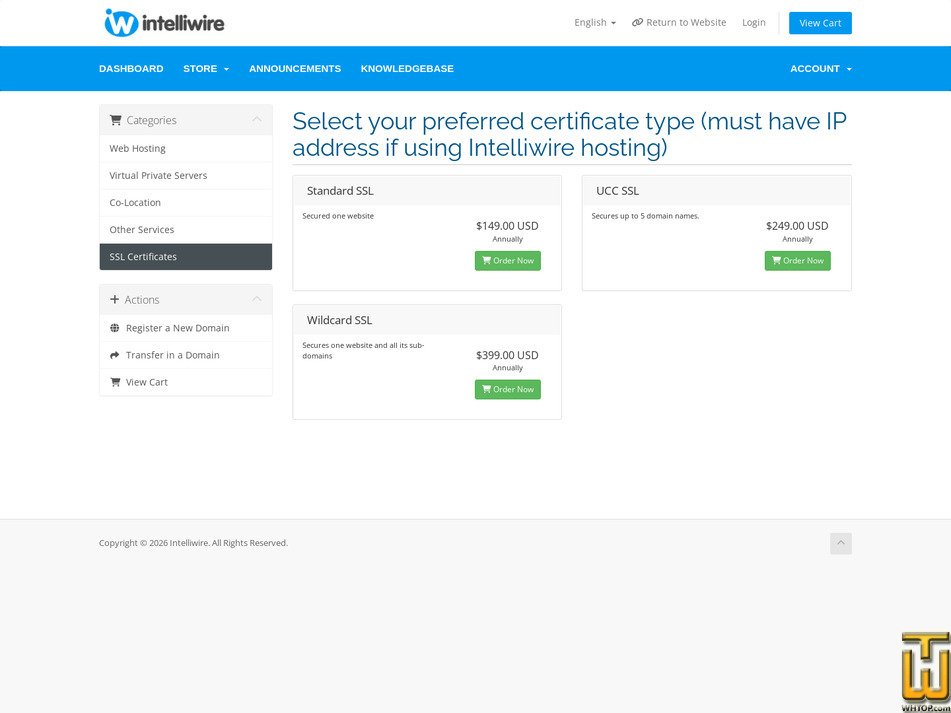Collapse the Categories panel chevron
The image size is (951, 713).
click(257, 119)
